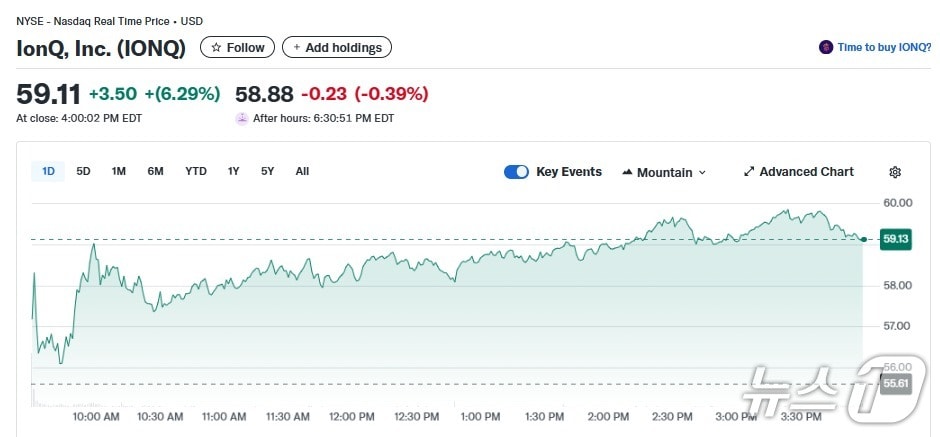View the 1Y chart range
Viewport: 940px width, 437px height.
tap(233, 171)
